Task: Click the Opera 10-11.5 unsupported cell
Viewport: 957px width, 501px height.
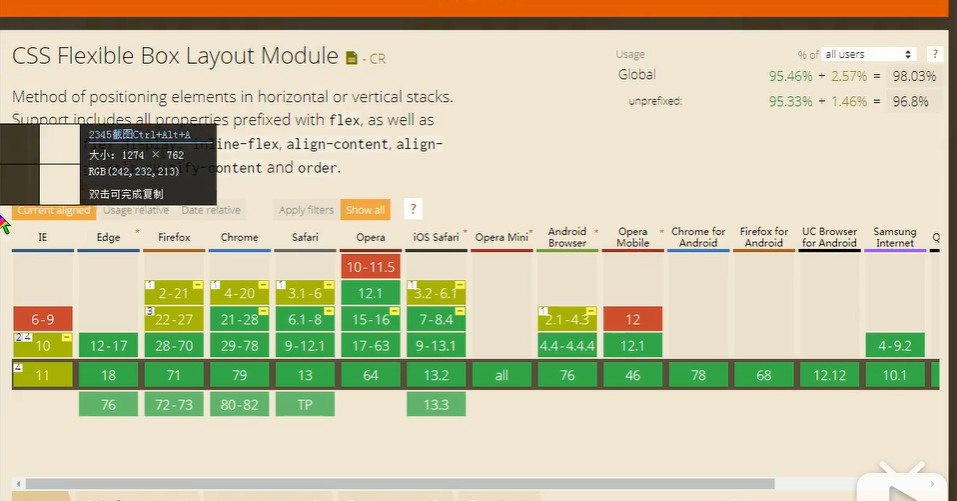Action: 370,267
